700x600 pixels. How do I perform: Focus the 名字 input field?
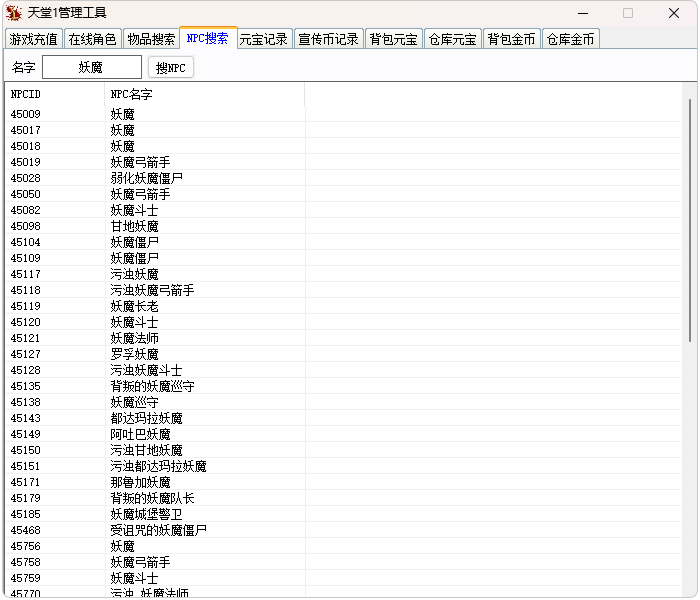[92, 67]
